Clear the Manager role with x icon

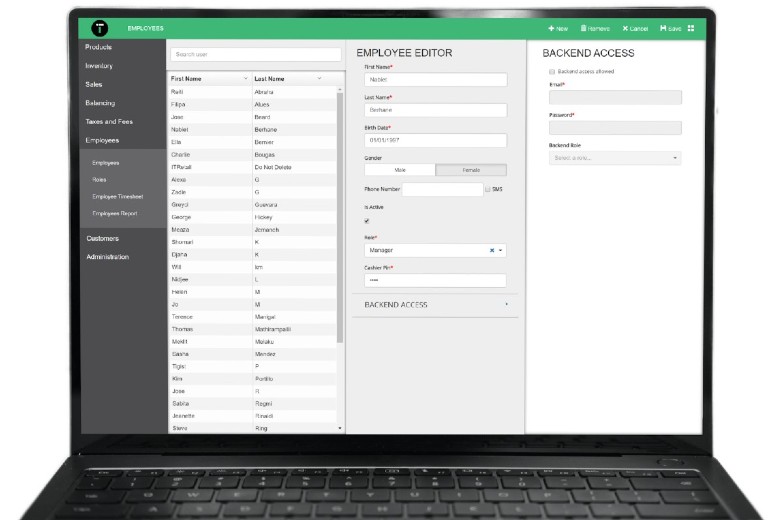click(492, 250)
